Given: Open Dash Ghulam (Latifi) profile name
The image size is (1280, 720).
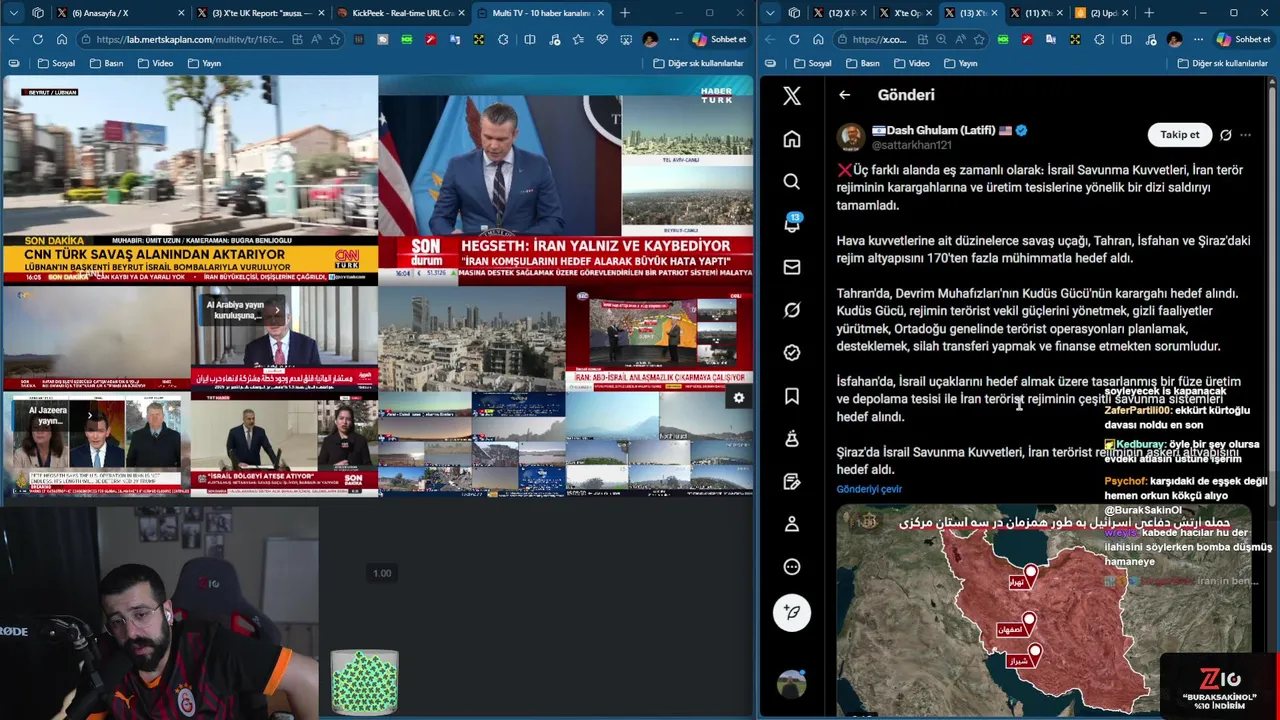Looking at the screenshot, I should pos(940,130).
